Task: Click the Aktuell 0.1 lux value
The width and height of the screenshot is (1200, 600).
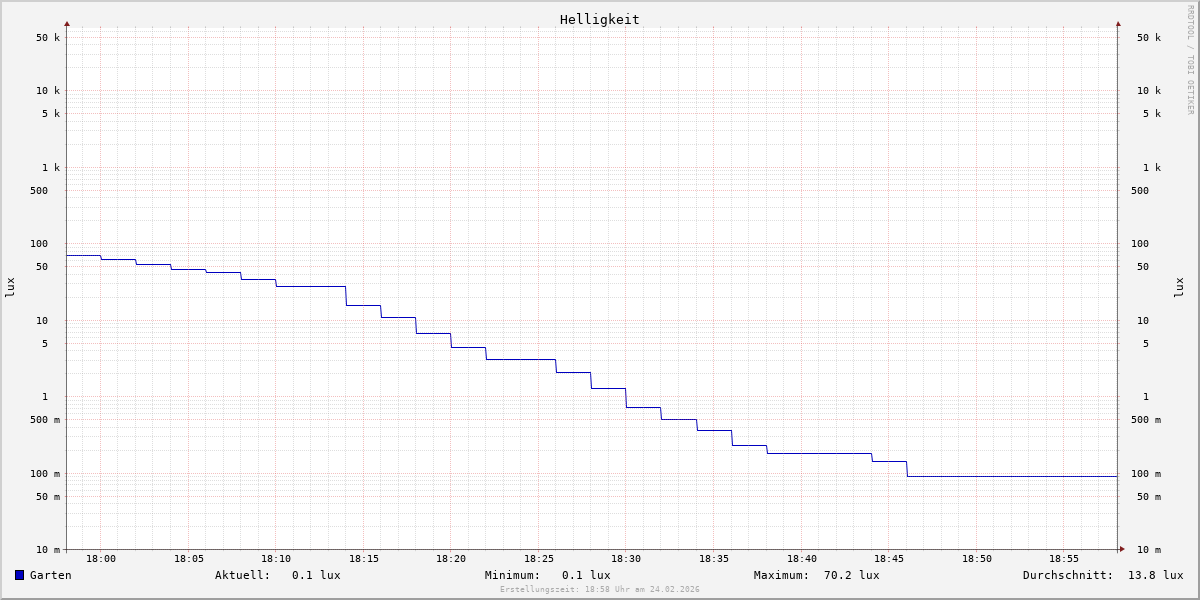Action: pos(315,575)
